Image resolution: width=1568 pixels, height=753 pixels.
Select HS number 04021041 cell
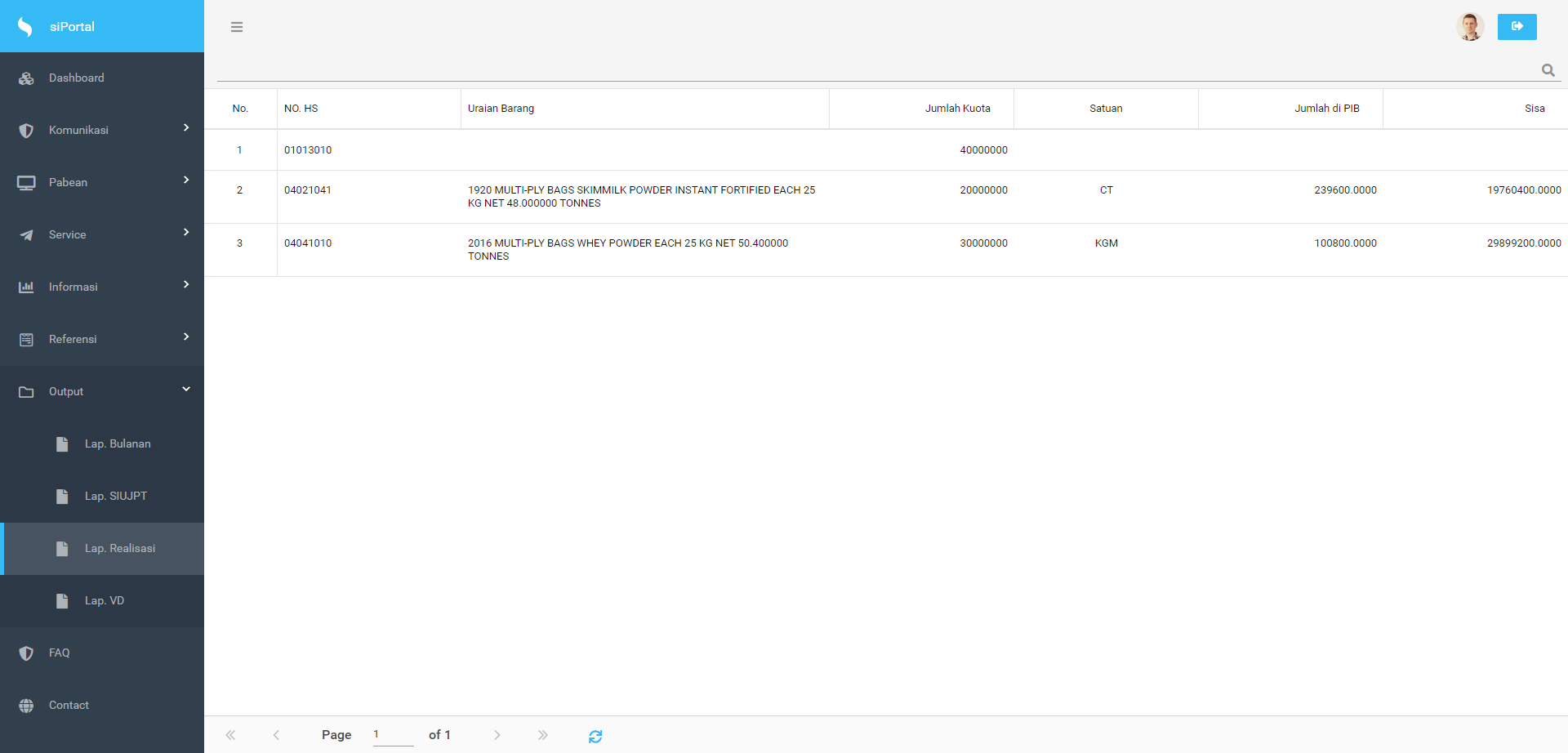click(x=369, y=197)
